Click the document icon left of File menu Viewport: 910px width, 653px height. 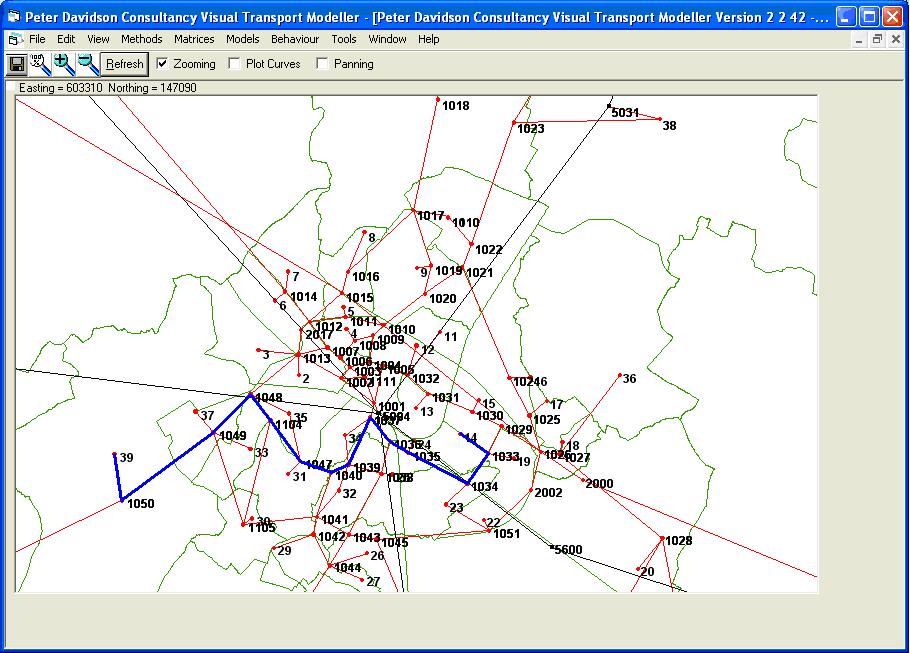[15, 39]
